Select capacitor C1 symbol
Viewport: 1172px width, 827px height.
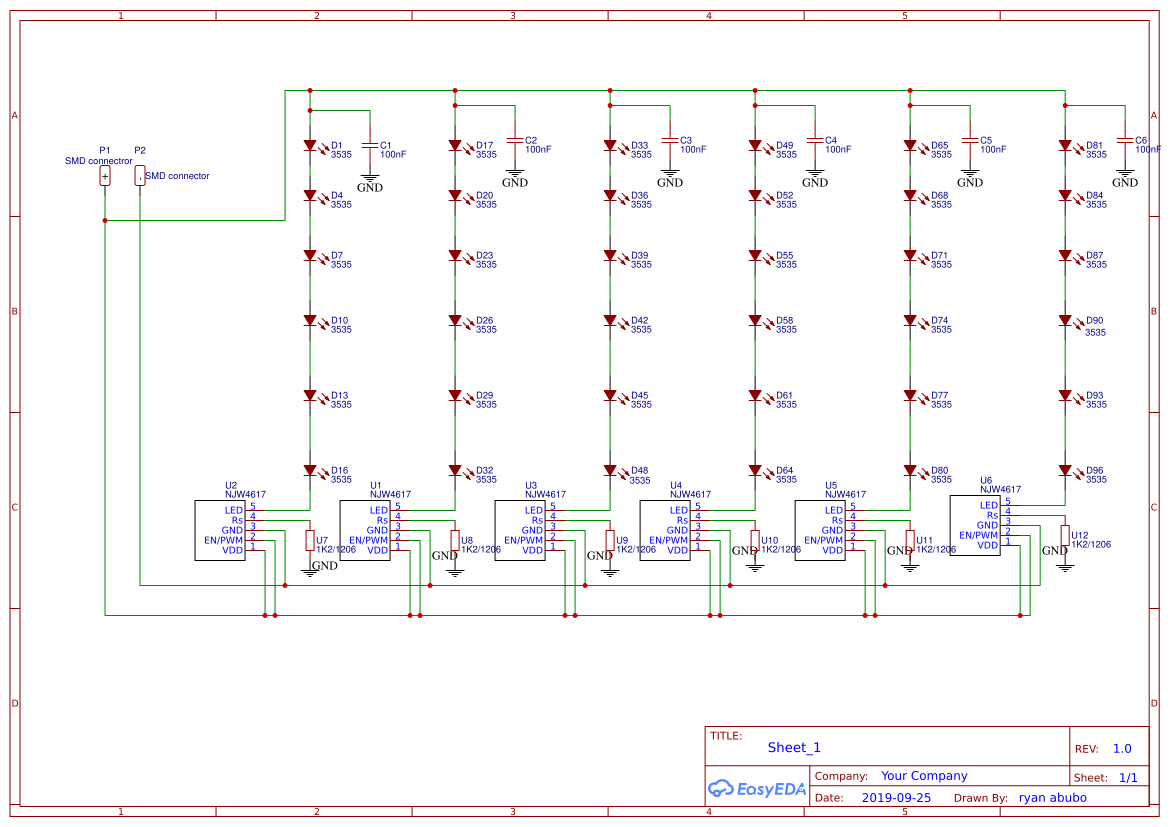coord(372,145)
